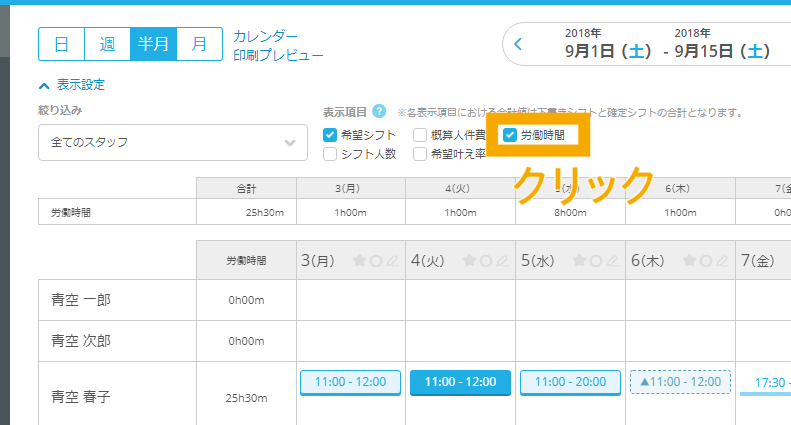
Task: Click the circle icon for 6(木)
Action: coord(706,261)
